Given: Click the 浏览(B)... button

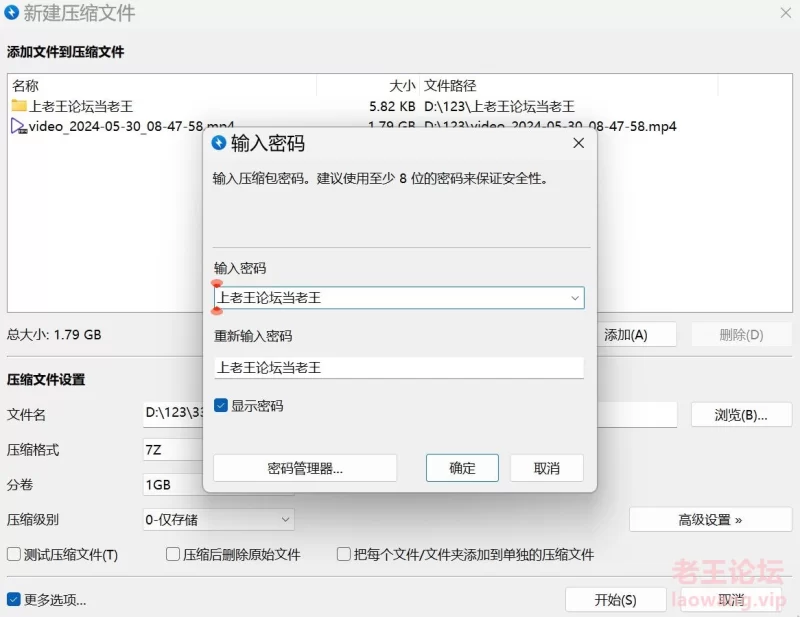Looking at the screenshot, I should coord(741,415).
